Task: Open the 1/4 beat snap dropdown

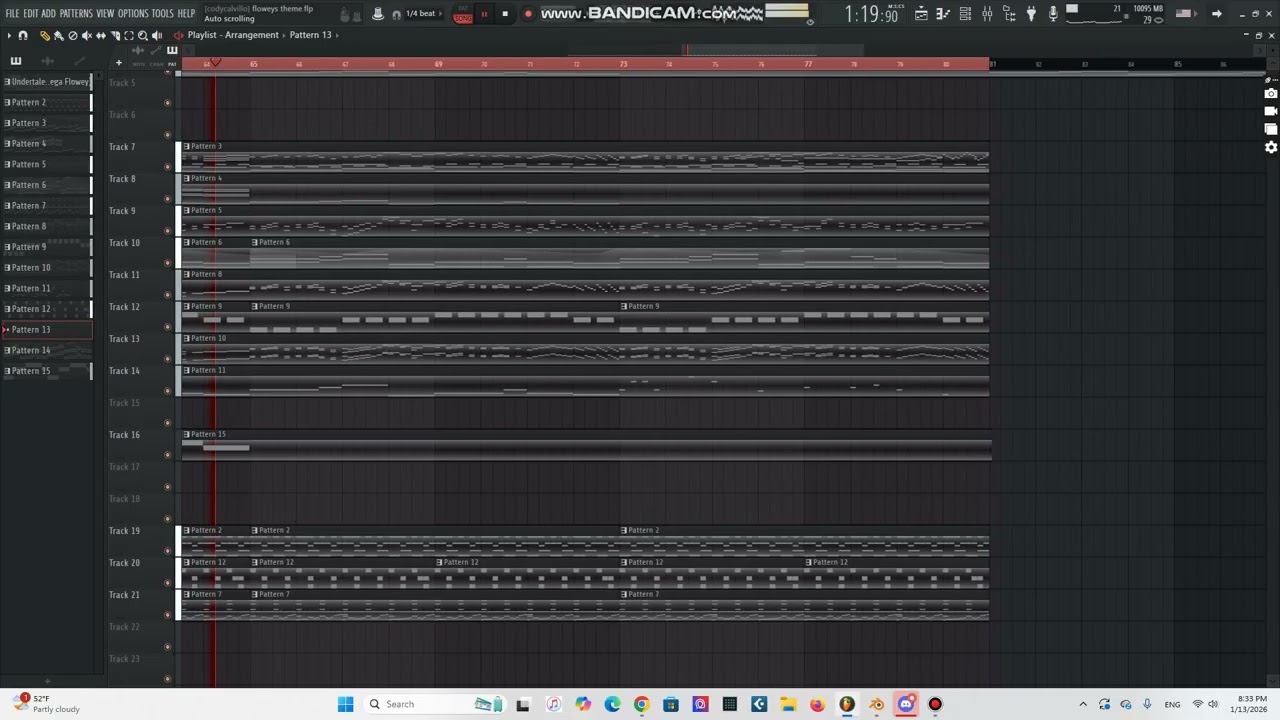Action: tap(421, 14)
